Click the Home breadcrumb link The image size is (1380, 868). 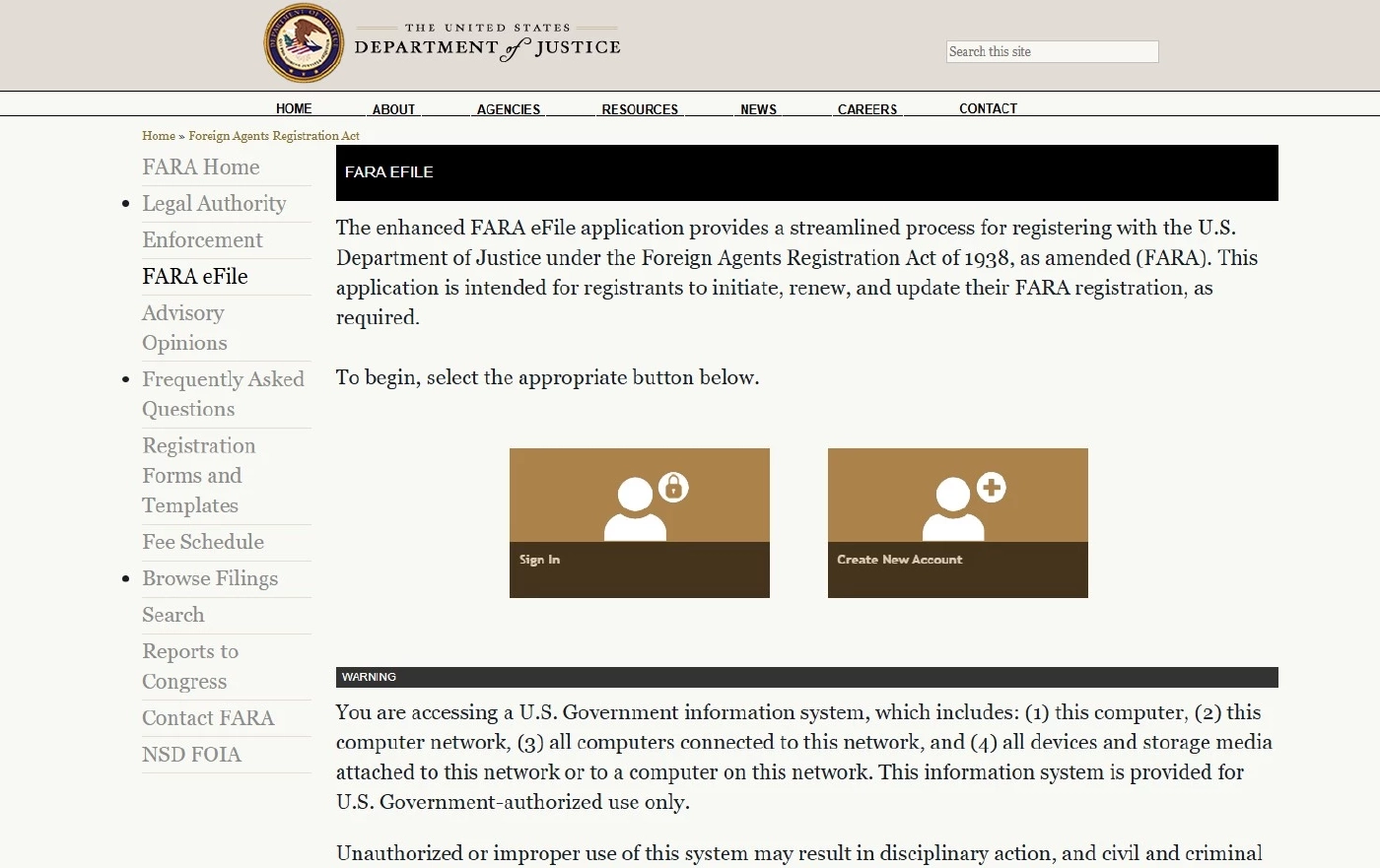[x=158, y=136]
